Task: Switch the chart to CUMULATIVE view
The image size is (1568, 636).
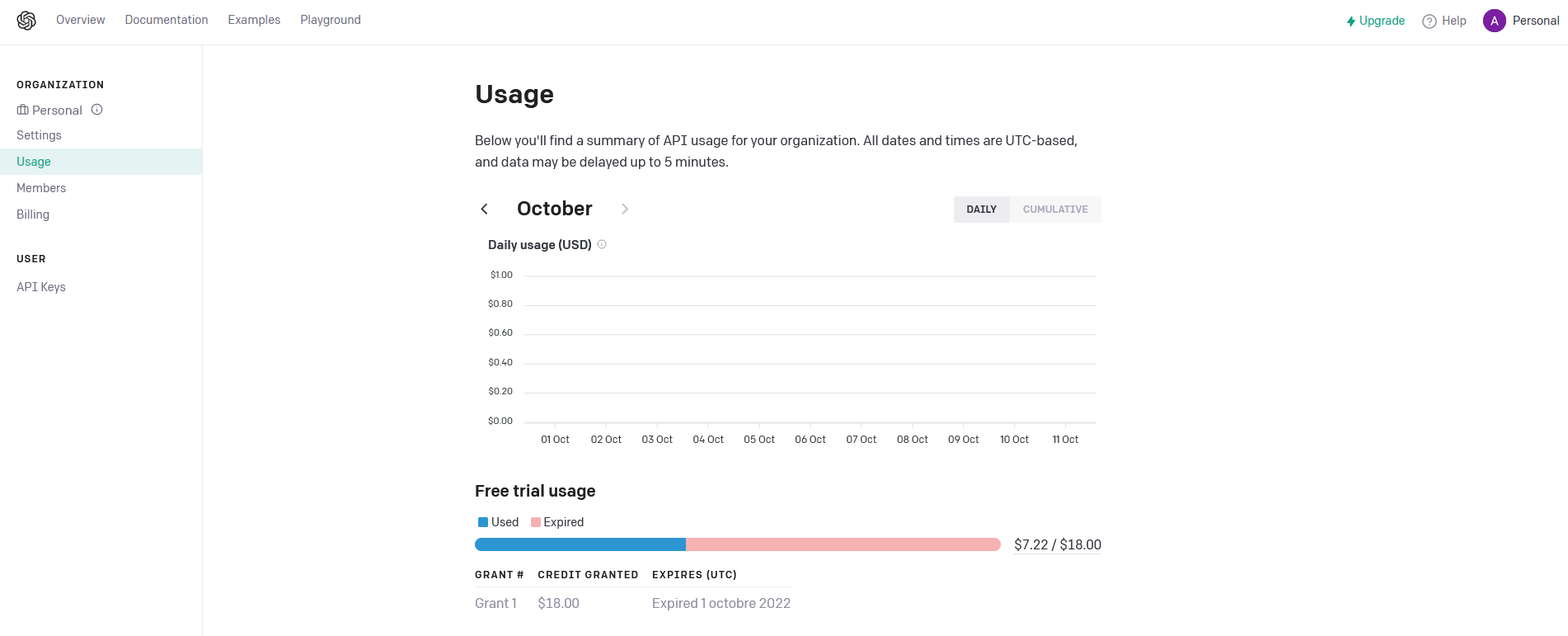Action: 1056,210
